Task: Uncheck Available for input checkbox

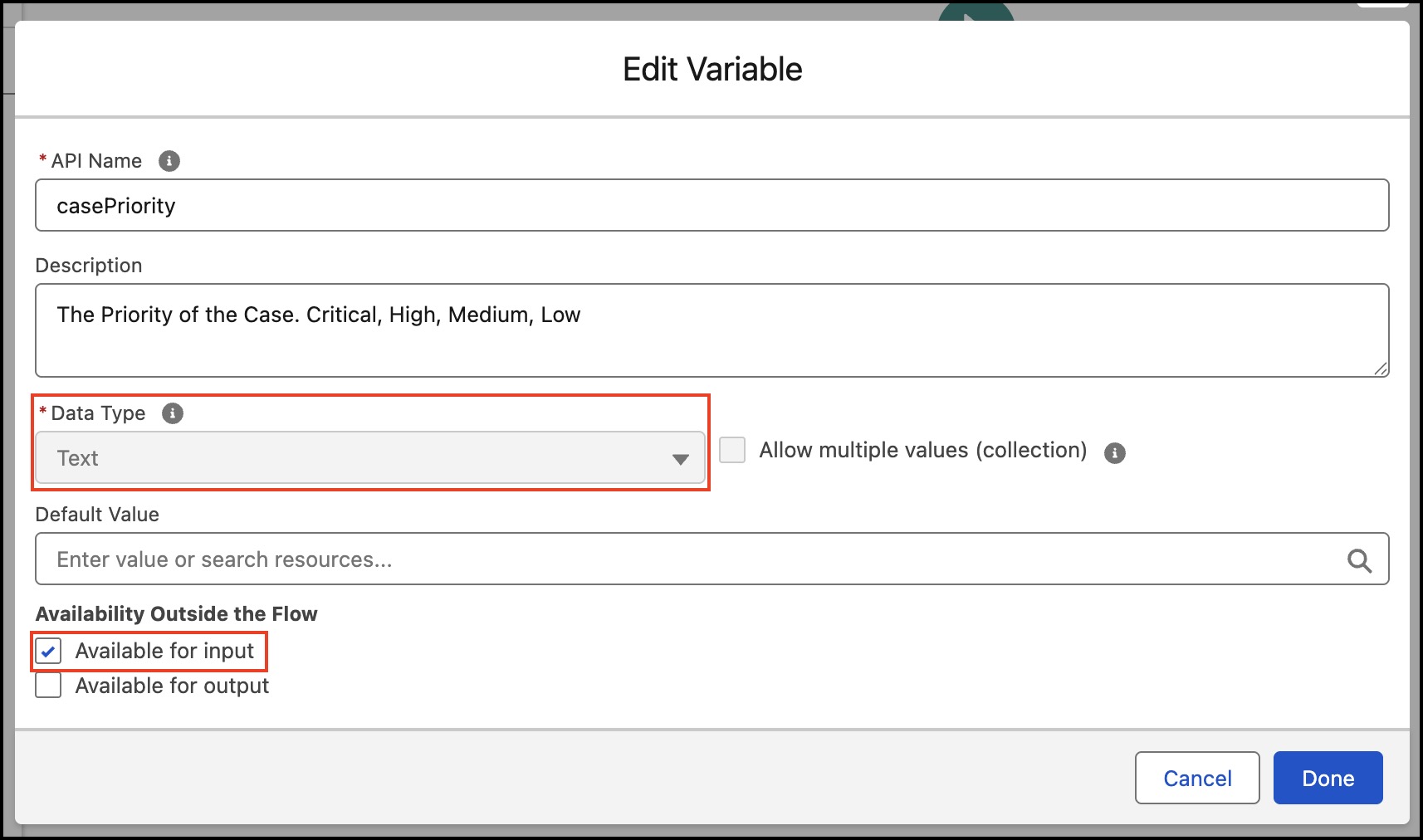Action: click(x=48, y=652)
